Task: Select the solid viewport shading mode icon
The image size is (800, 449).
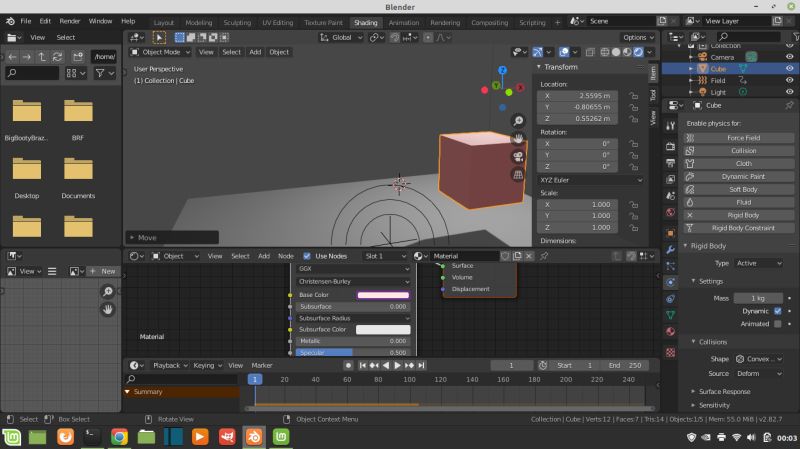Action: pyautogui.click(x=616, y=52)
